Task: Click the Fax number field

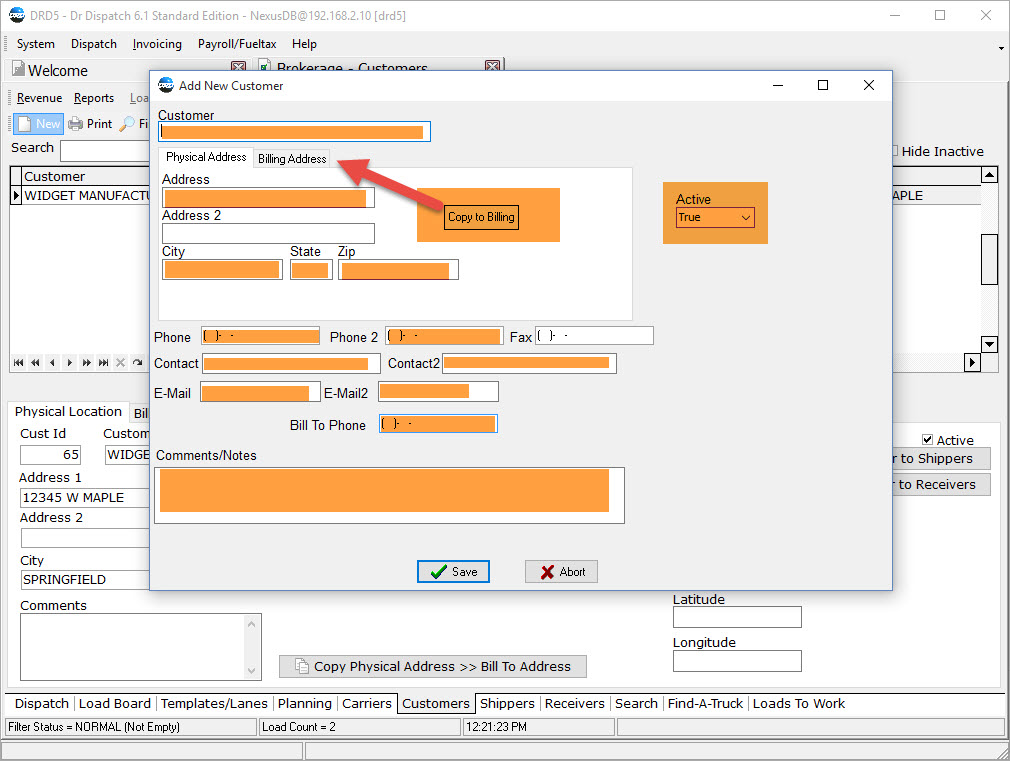Action: [x=594, y=336]
